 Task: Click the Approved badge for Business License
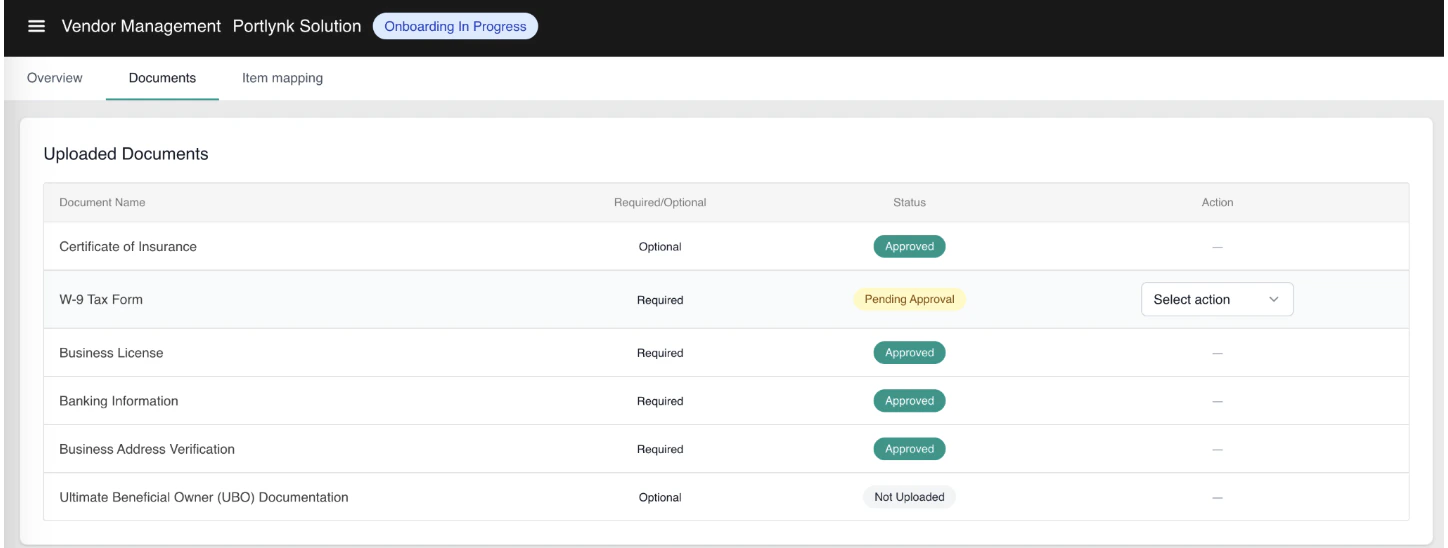pos(909,353)
